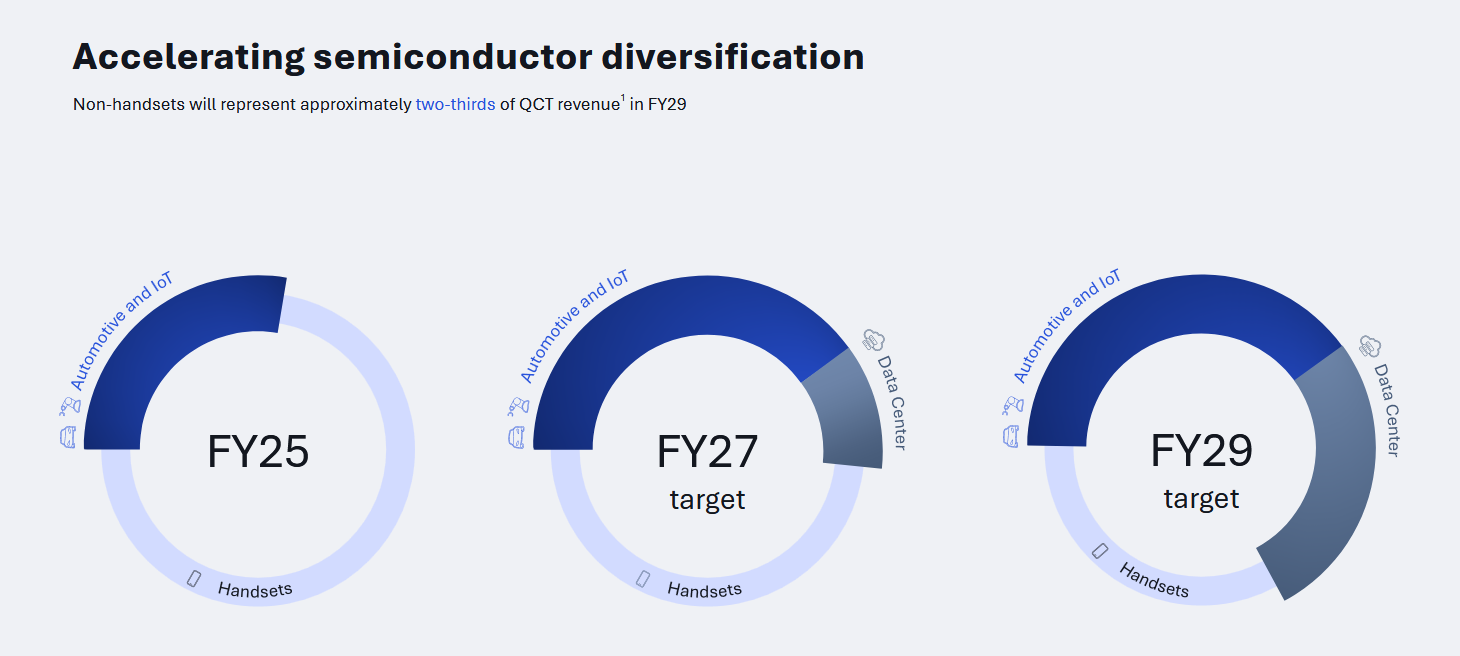Click the "target" text under FY27

click(708, 499)
